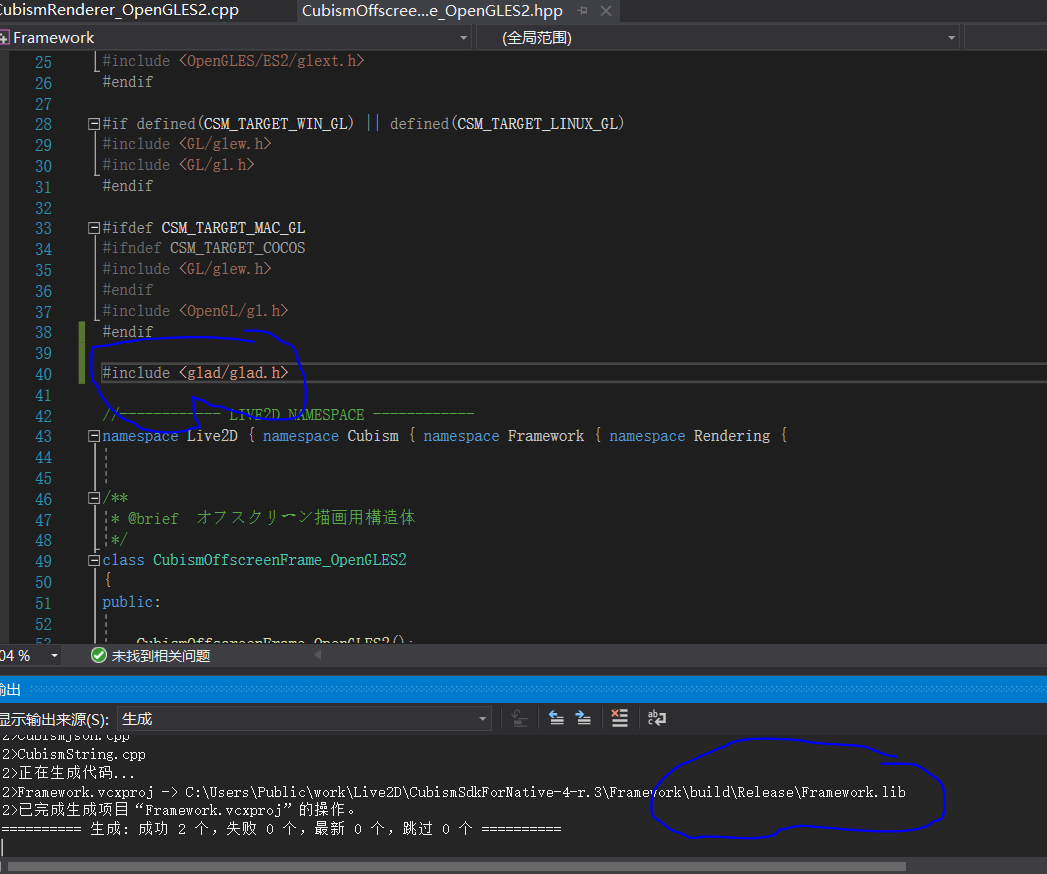
Task: Open the editor zoom percentage dropdown
Action: point(54,656)
